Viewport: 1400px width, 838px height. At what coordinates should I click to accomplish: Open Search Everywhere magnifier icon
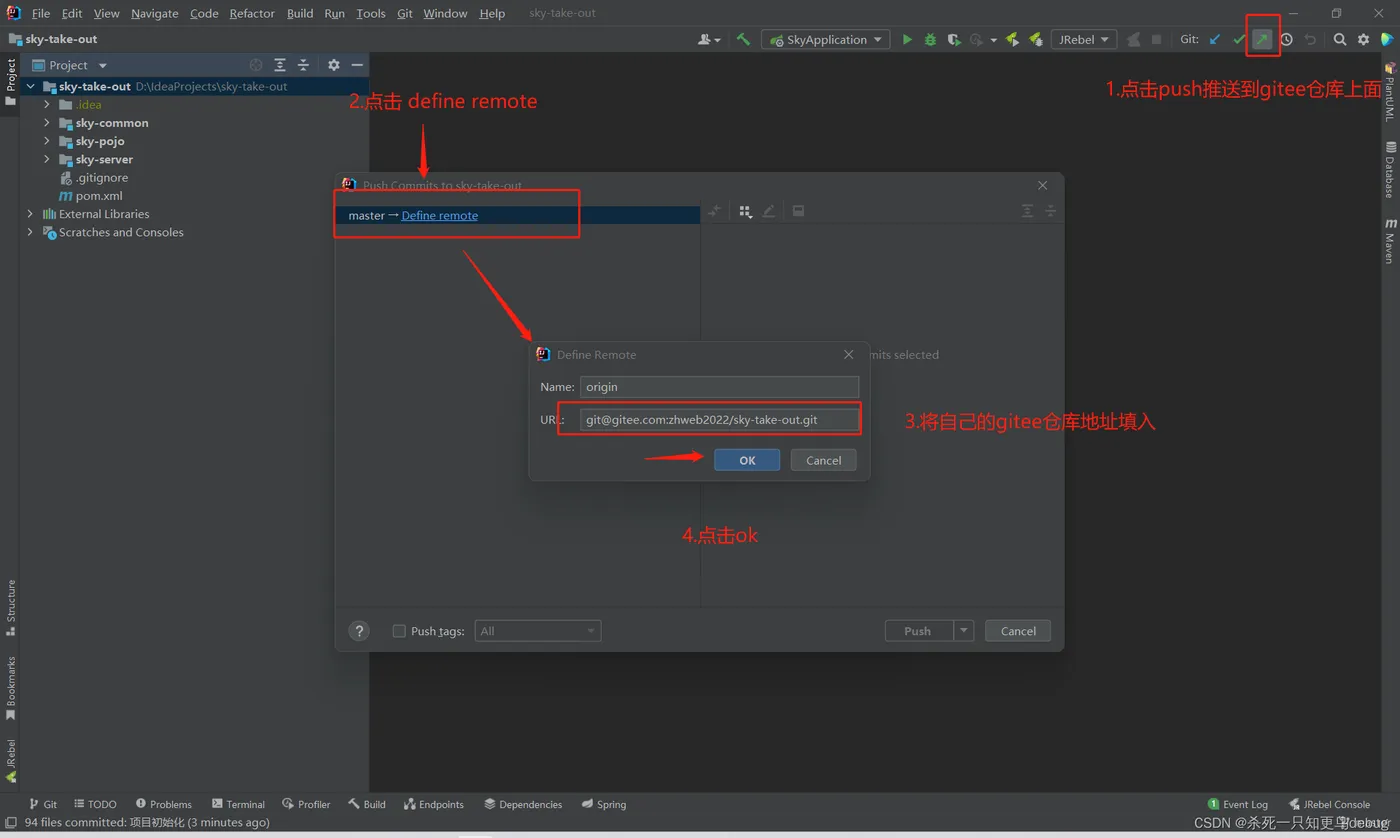tap(1340, 40)
